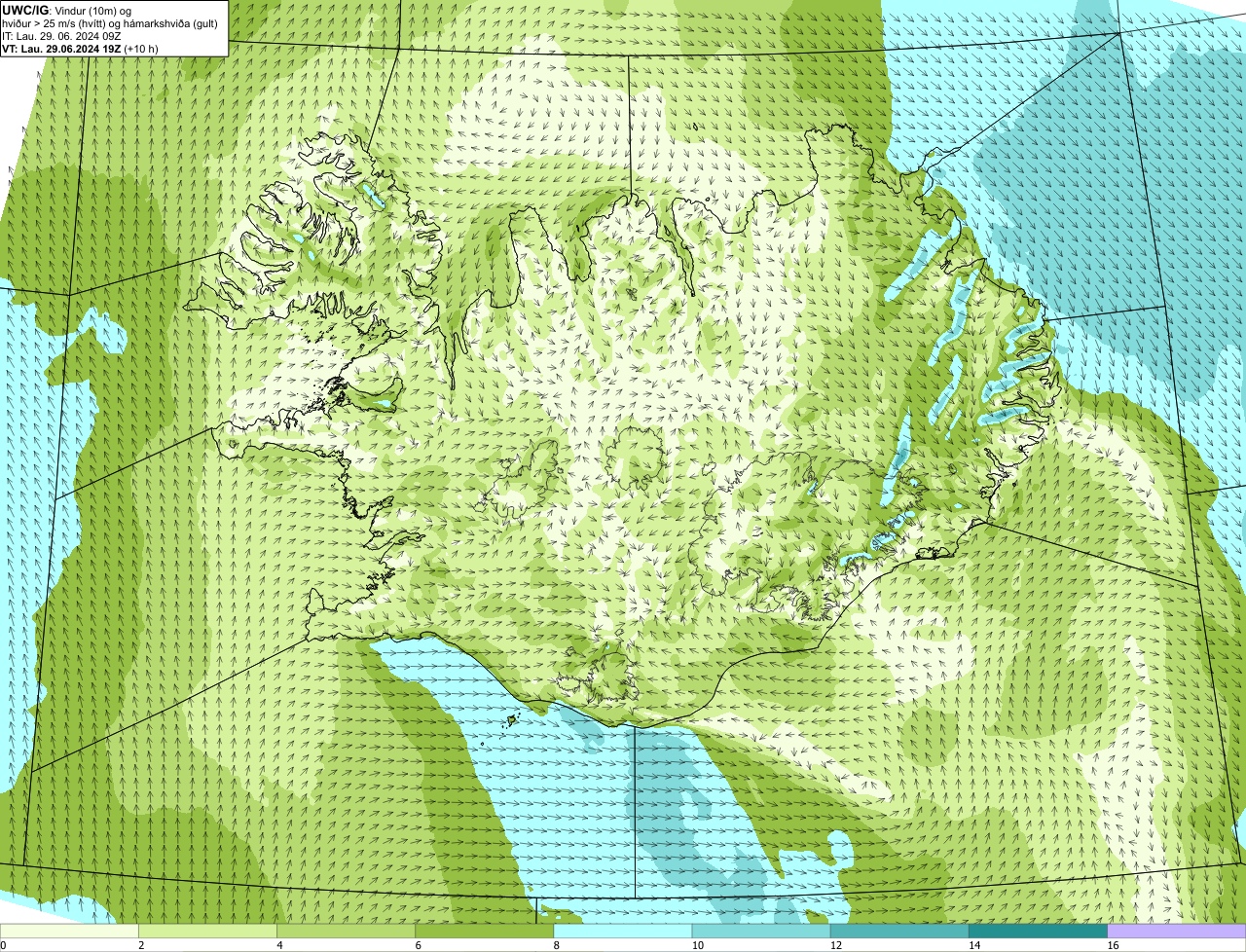
Task: Click the 'VT: Lau. 29.06.2024 19Z (+10 h)' line
Action: 80,49
